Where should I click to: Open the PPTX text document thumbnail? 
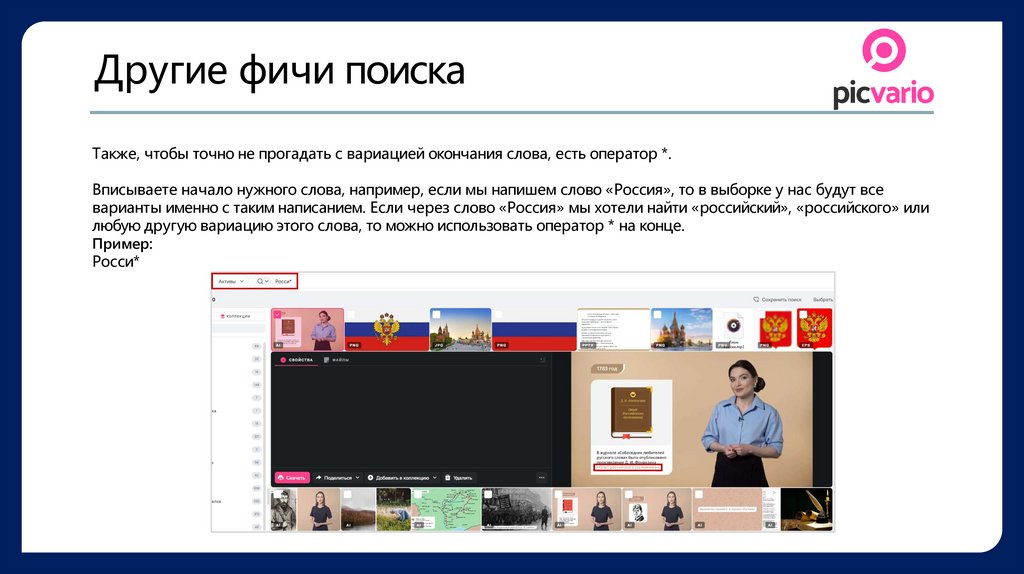click(613, 330)
